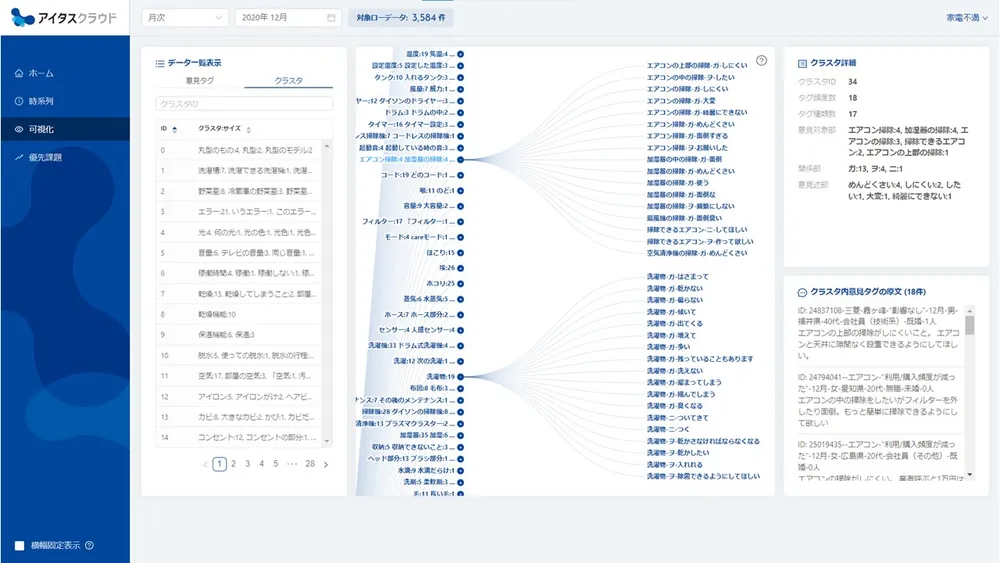Screen dimensions: 1000x563
Task: Expand node コード:19 どのコード:1
Action: [x=460, y=175]
